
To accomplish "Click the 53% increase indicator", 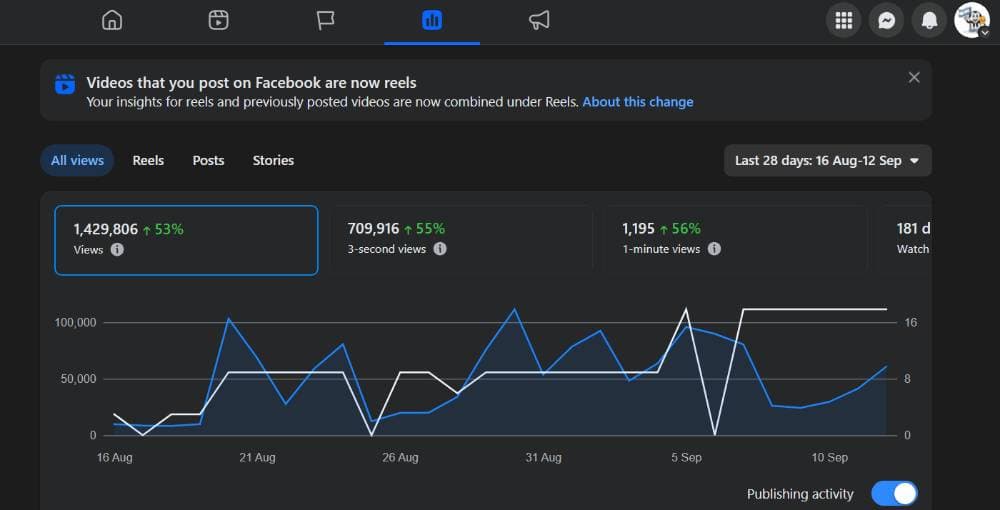I will point(163,229).
